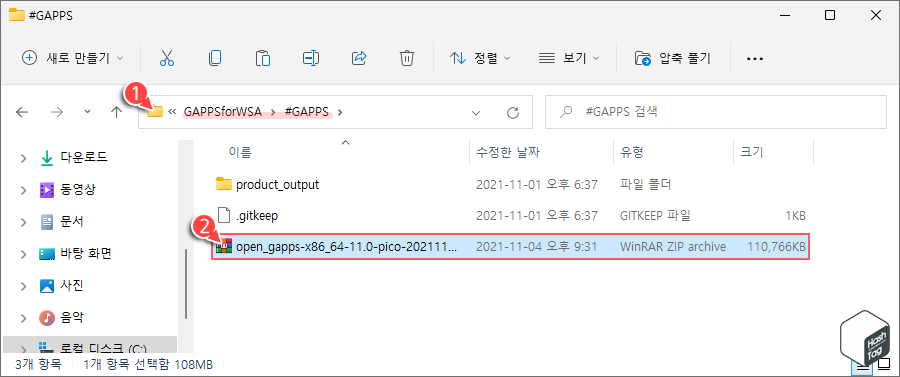Click the navigation pane scrollbar
Viewport: 900px width, 377px height.
point(185,283)
